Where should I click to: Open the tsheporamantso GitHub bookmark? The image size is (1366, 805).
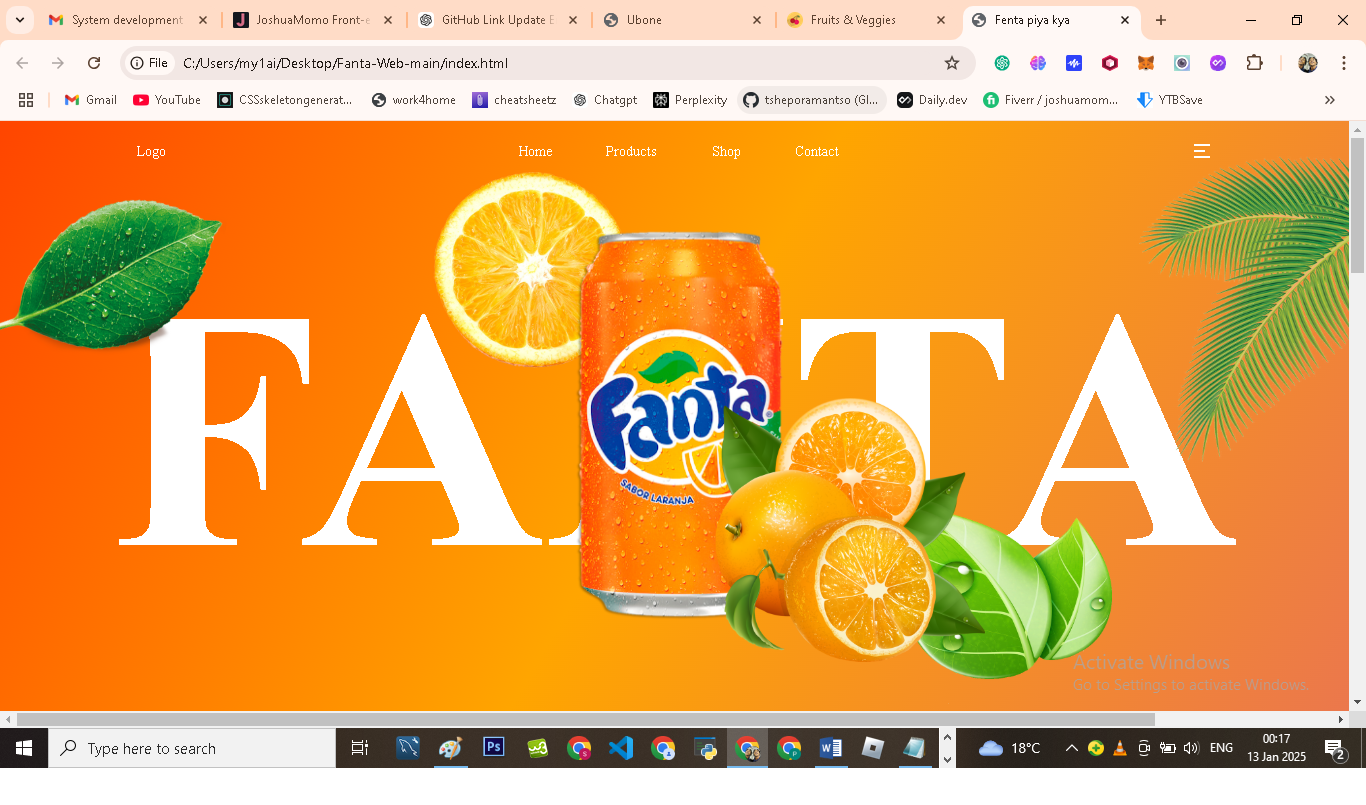pos(811,100)
